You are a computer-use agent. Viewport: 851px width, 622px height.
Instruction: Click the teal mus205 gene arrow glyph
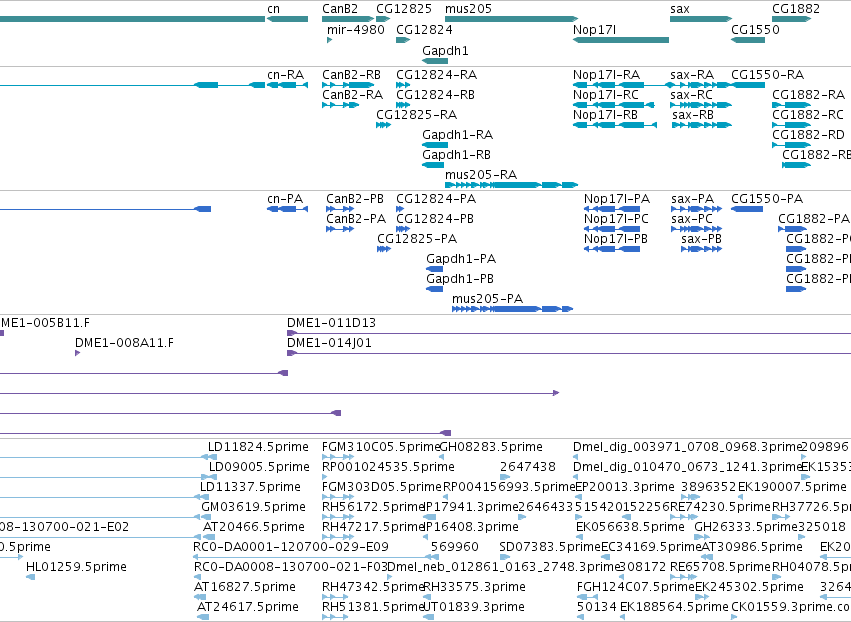(511, 19)
